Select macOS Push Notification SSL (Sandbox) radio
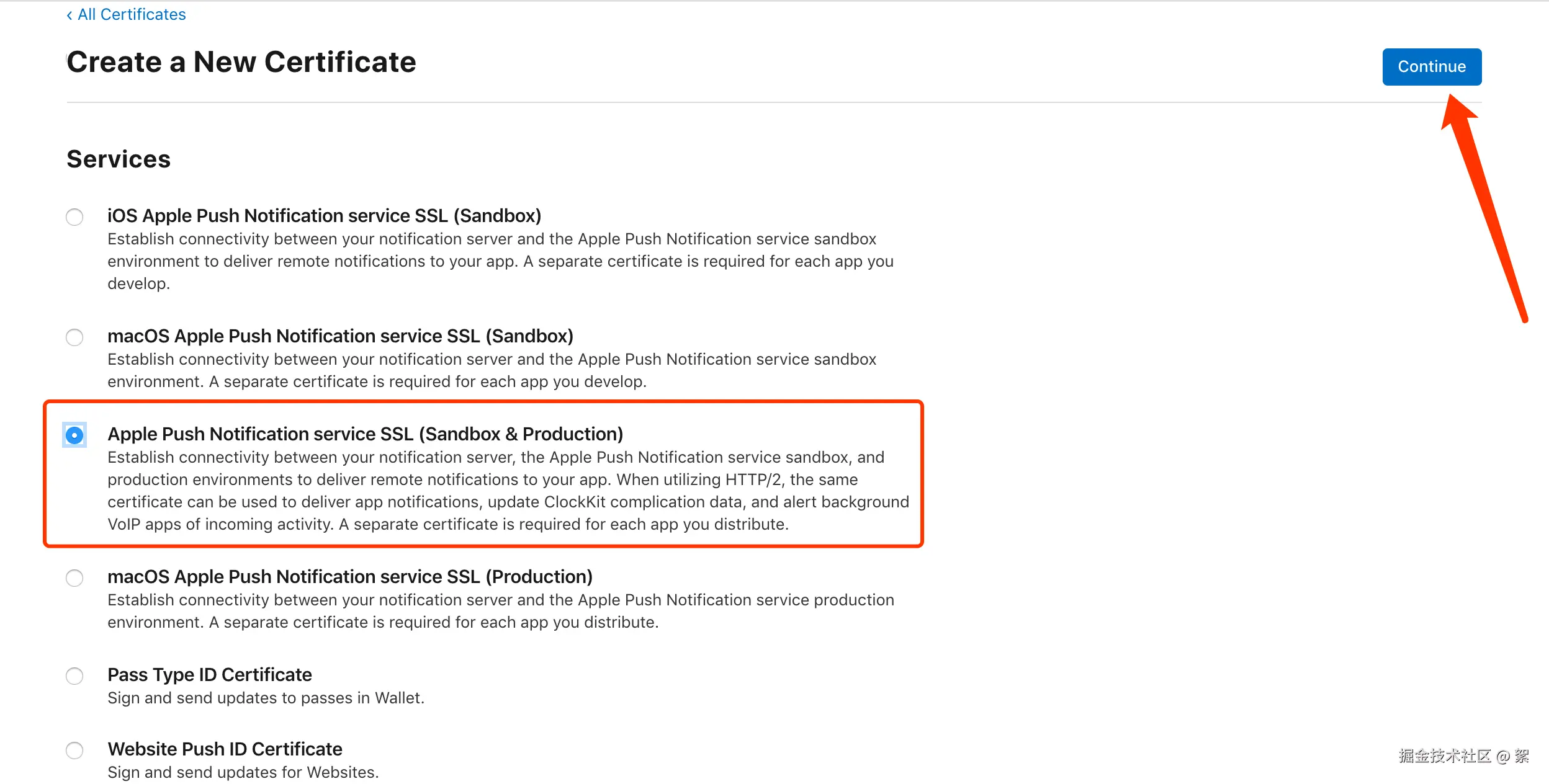This screenshot has height=784, width=1549. (74, 337)
